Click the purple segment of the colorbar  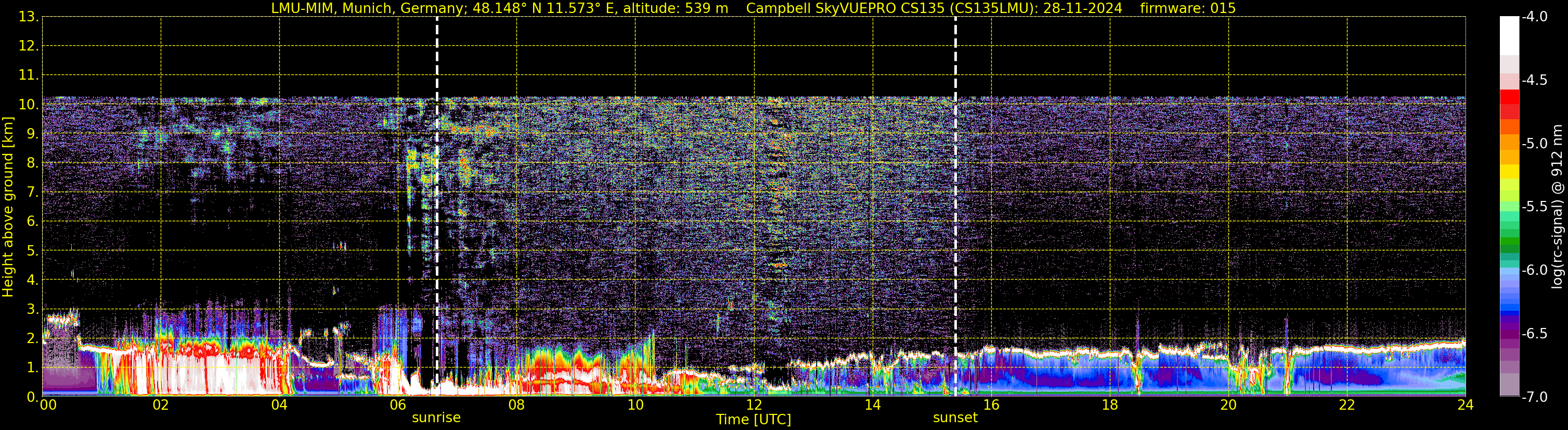pyautogui.click(x=1509, y=334)
